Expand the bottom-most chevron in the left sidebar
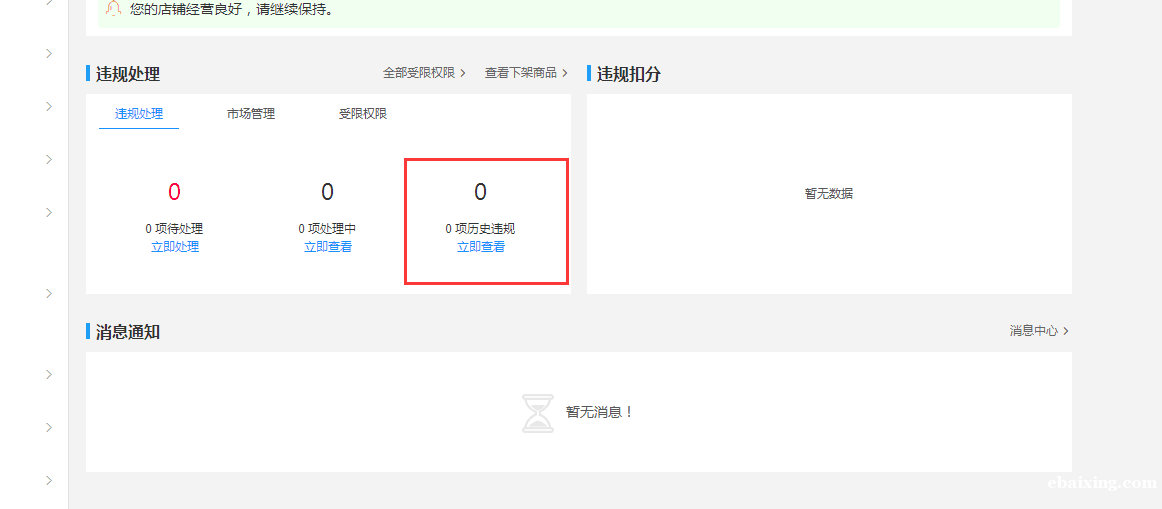Image resolution: width=1162 pixels, height=509 pixels. (x=49, y=481)
